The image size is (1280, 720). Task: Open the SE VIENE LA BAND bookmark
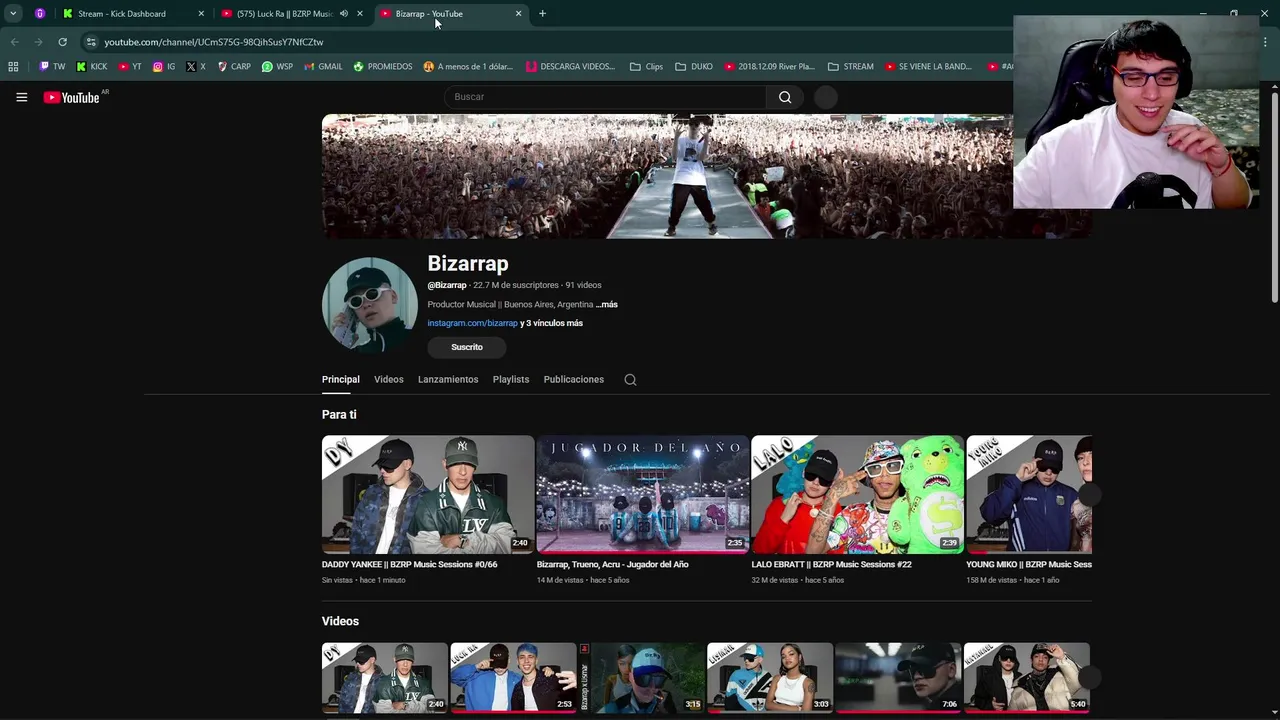(x=929, y=67)
